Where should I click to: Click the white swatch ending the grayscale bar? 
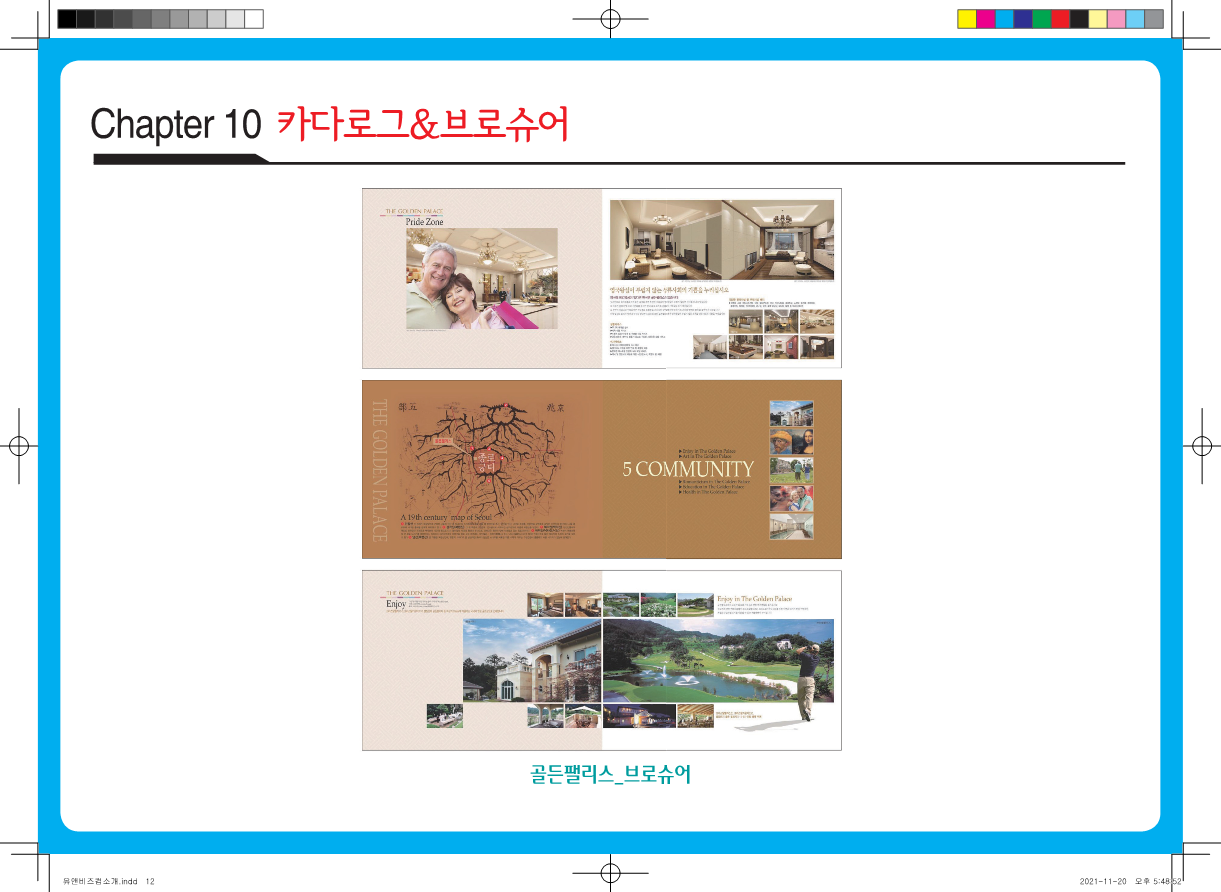click(254, 19)
